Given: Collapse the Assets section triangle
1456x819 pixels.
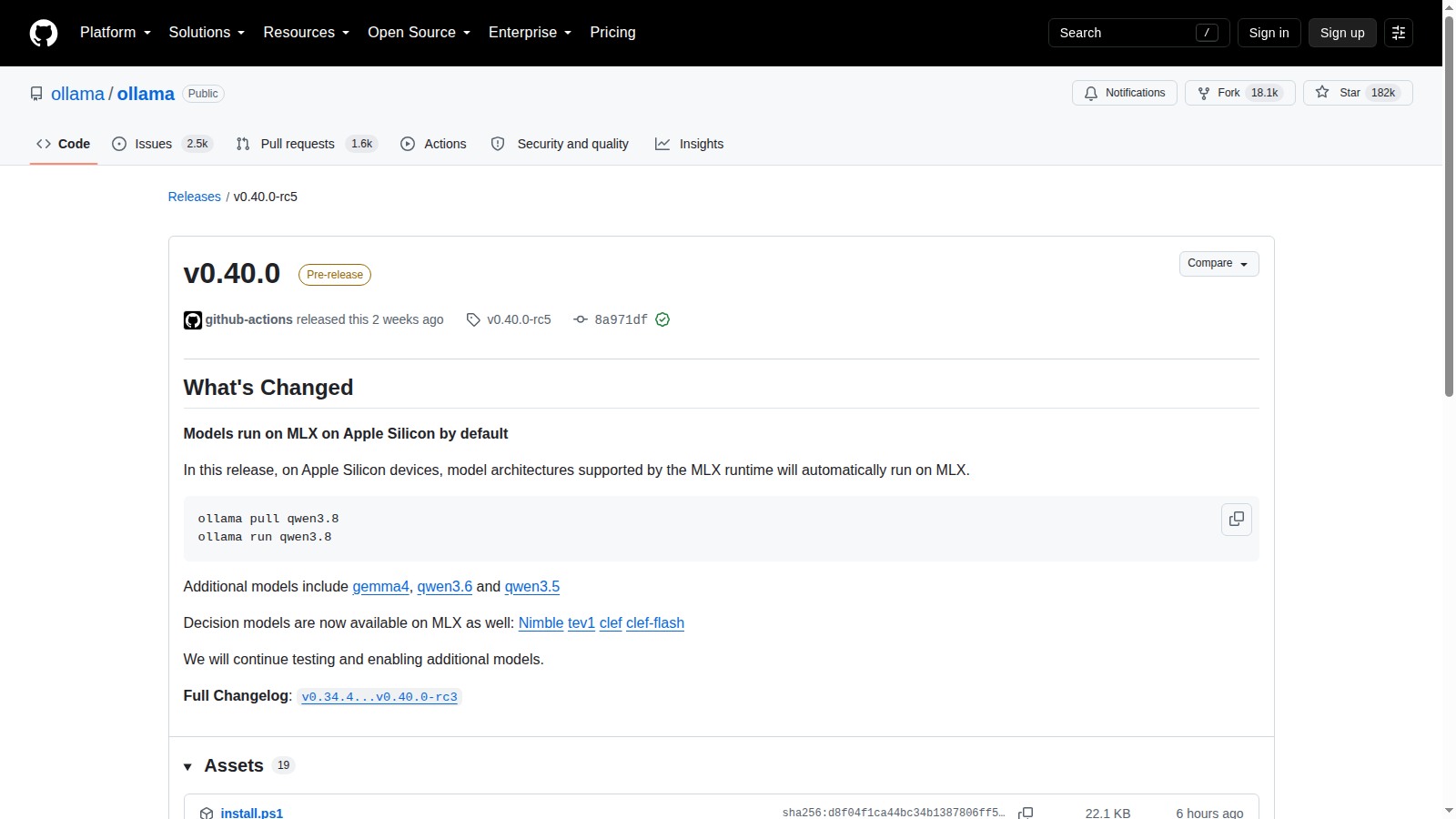Looking at the screenshot, I should 187,767.
